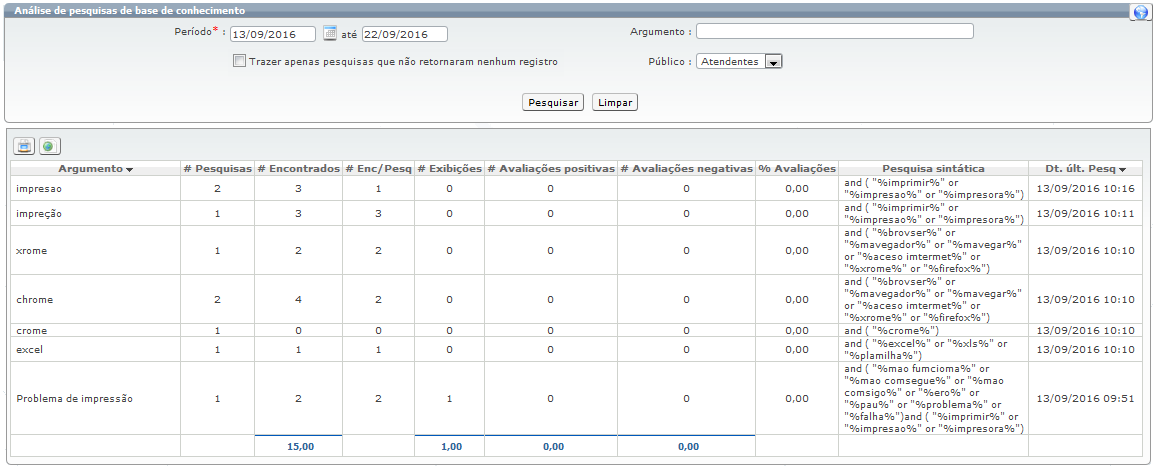Viewport: 1157px width, 468px height.
Task: Select the 'excel' argument row
Action: tap(30, 349)
